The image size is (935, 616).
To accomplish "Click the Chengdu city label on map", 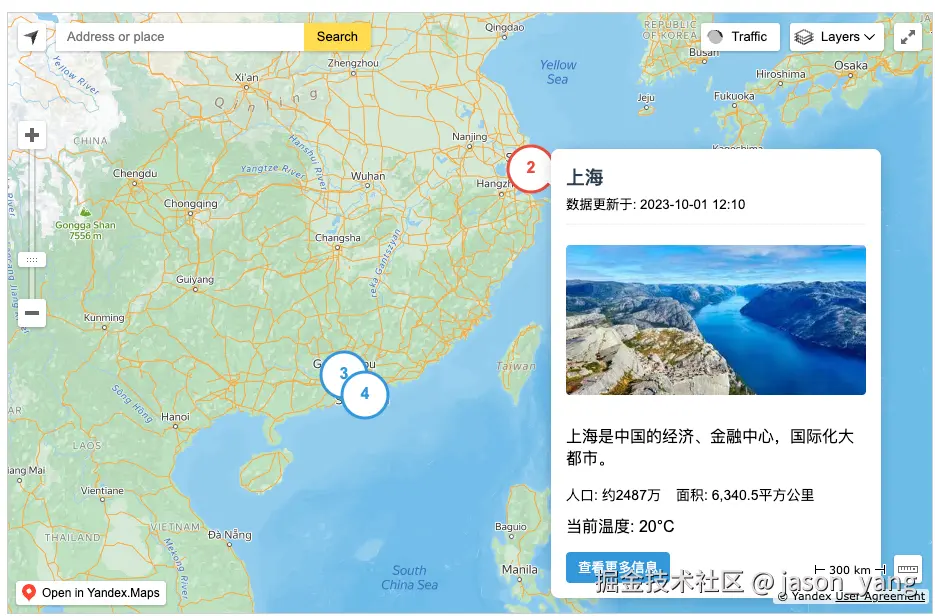I will coord(135,174).
